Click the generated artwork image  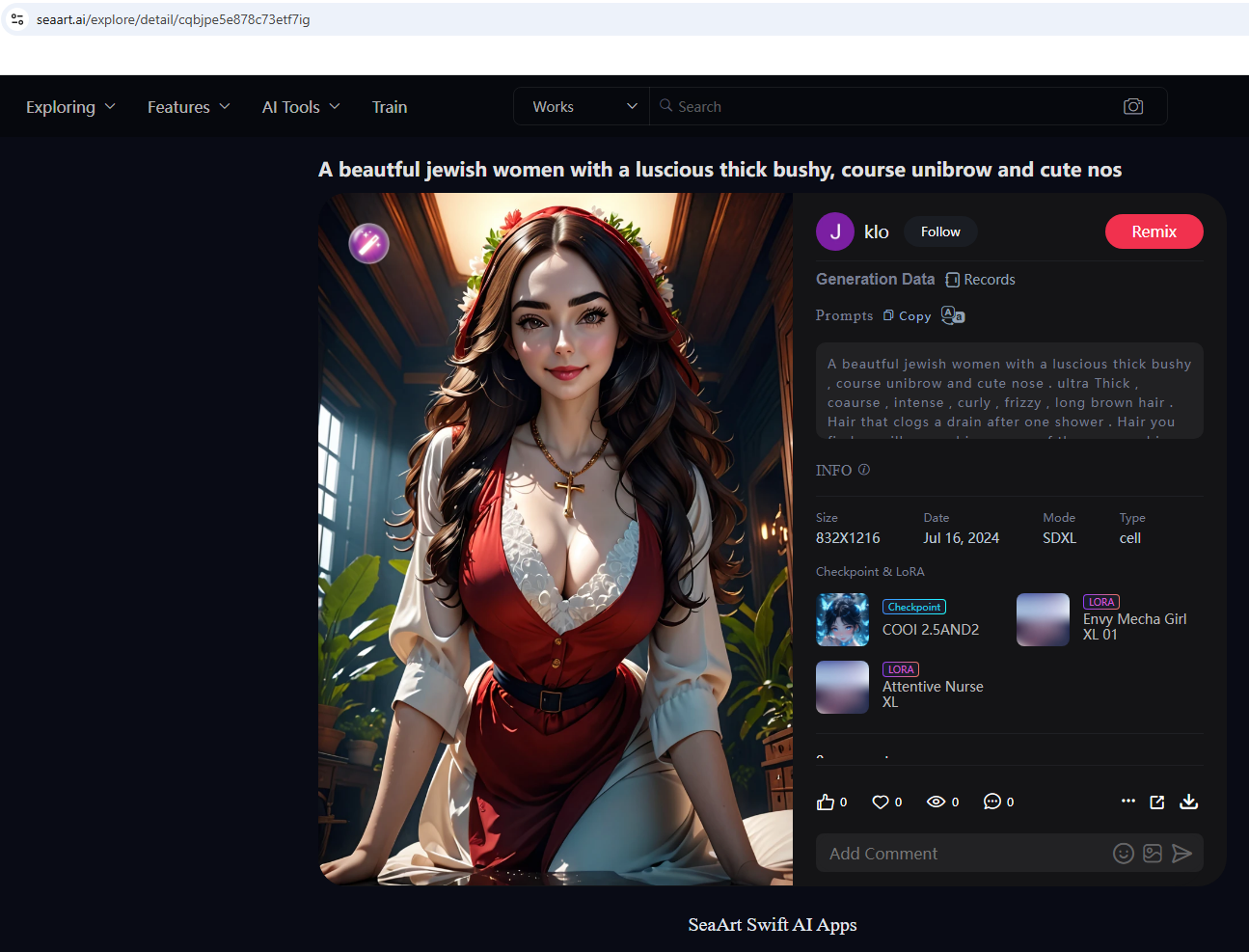pyautogui.click(x=556, y=539)
